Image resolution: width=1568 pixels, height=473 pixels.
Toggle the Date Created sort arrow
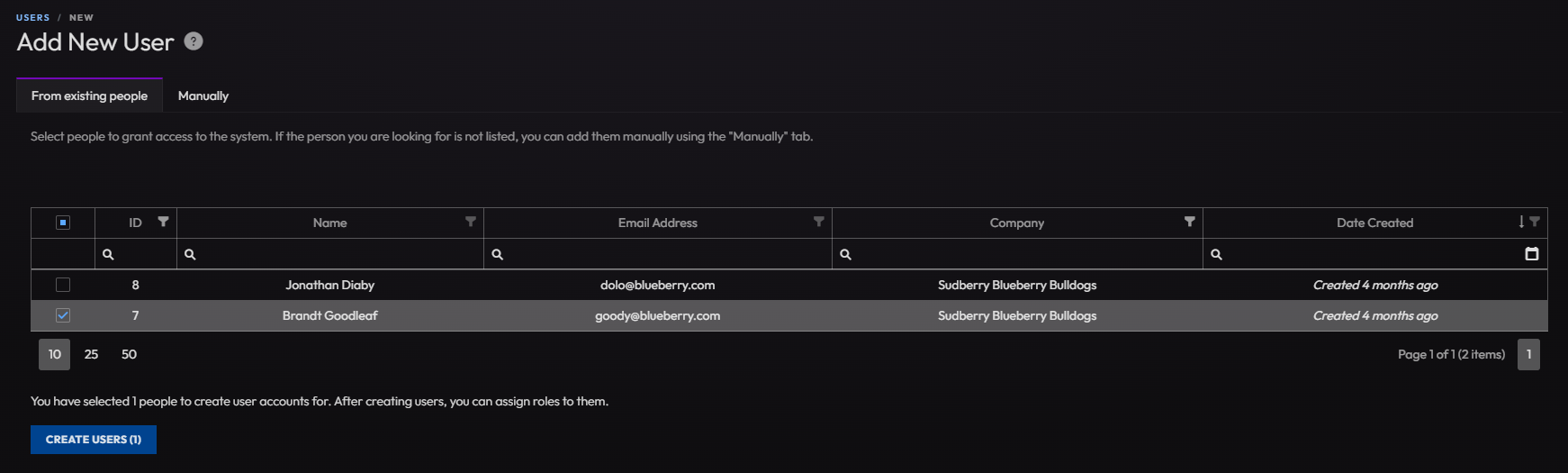click(1521, 222)
